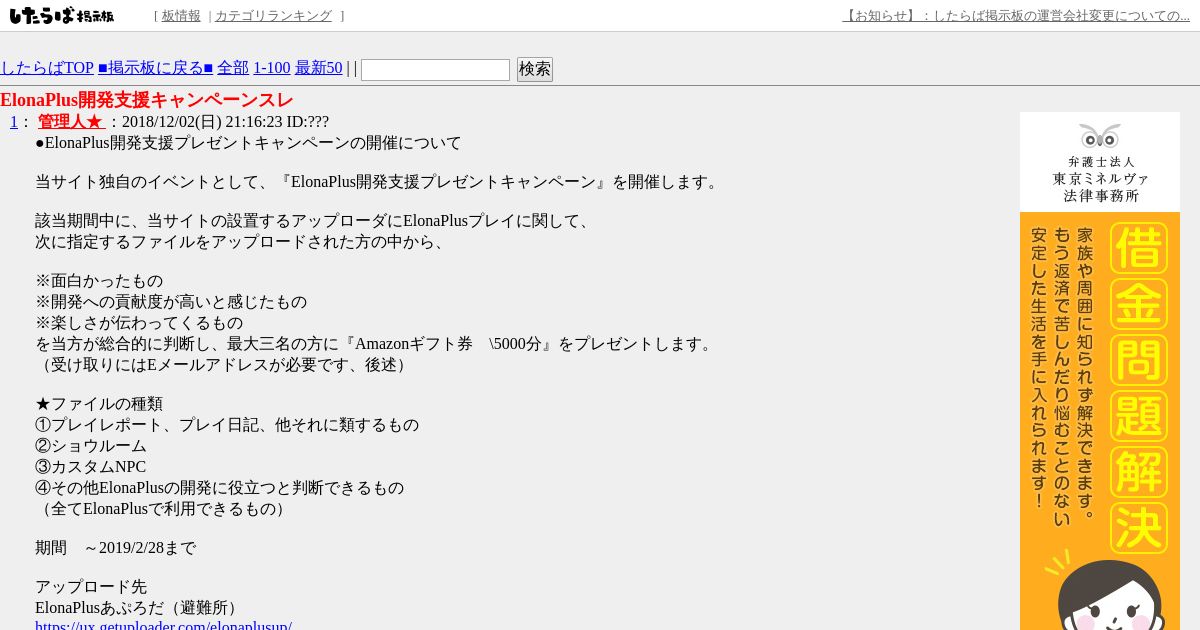Click the 検索 button
The image size is (1200, 630).
(535, 69)
